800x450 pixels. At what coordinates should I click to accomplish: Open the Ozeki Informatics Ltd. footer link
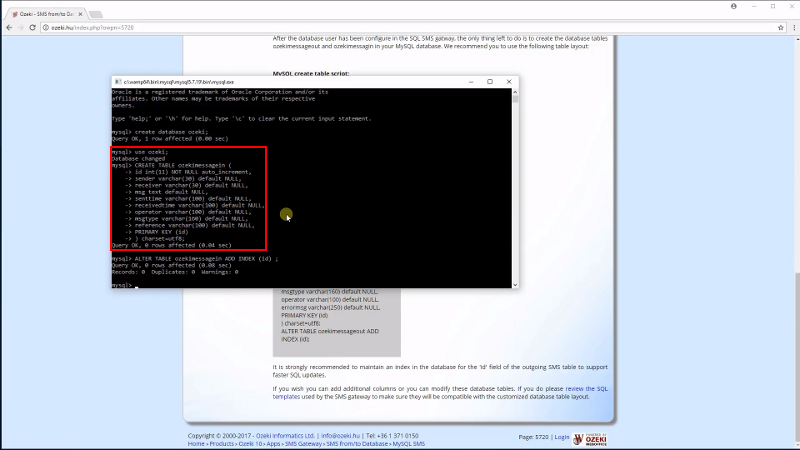(x=285, y=436)
